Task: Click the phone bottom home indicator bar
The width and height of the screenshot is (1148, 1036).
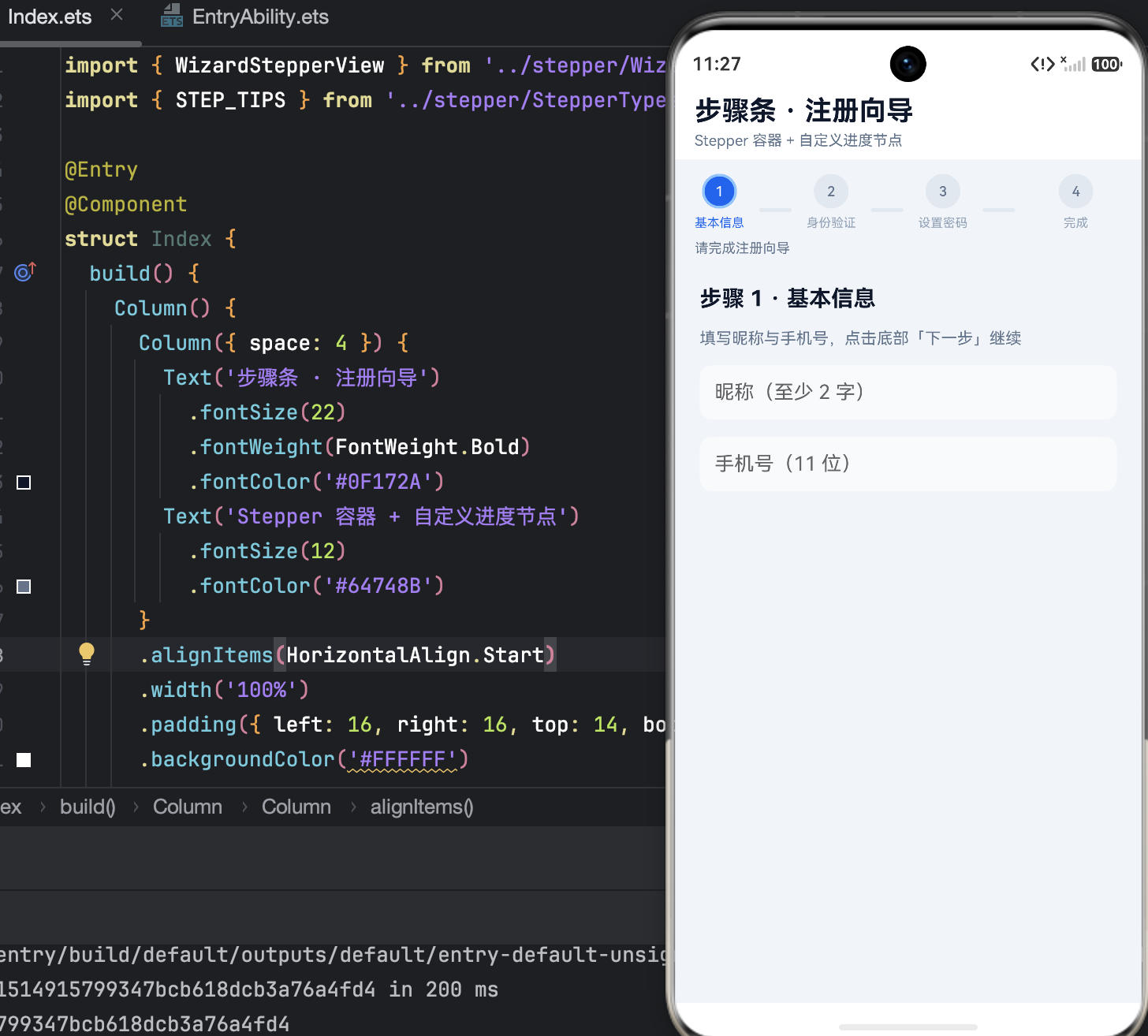Action: 908,1027
